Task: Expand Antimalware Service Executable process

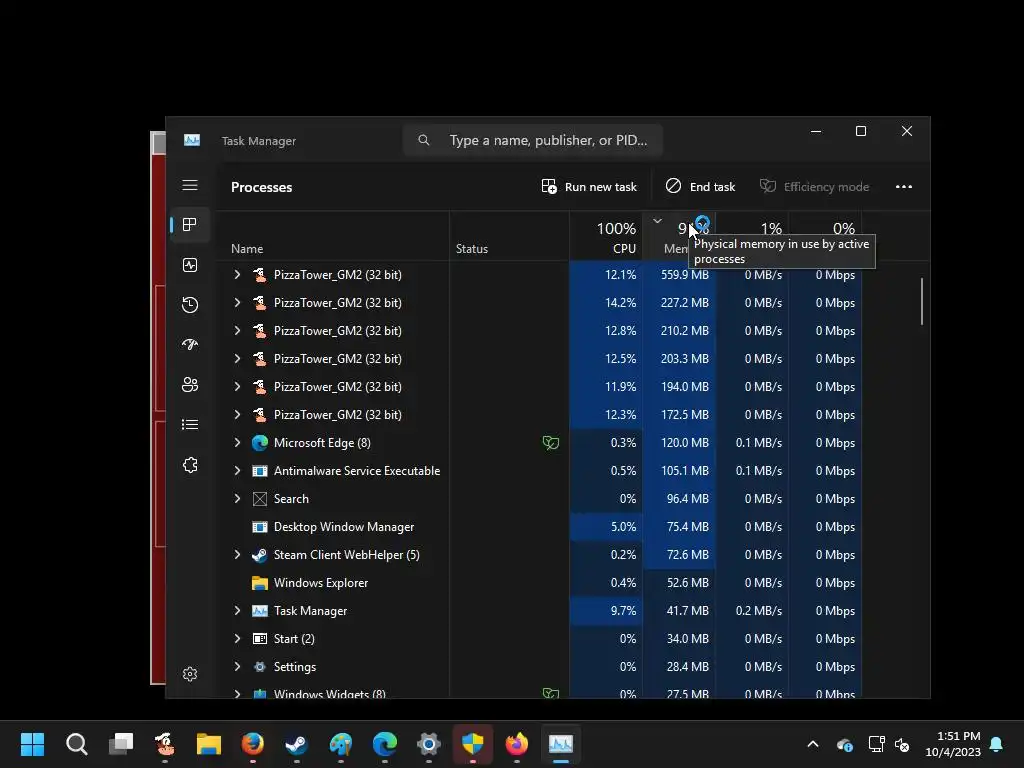Action: tap(237, 471)
